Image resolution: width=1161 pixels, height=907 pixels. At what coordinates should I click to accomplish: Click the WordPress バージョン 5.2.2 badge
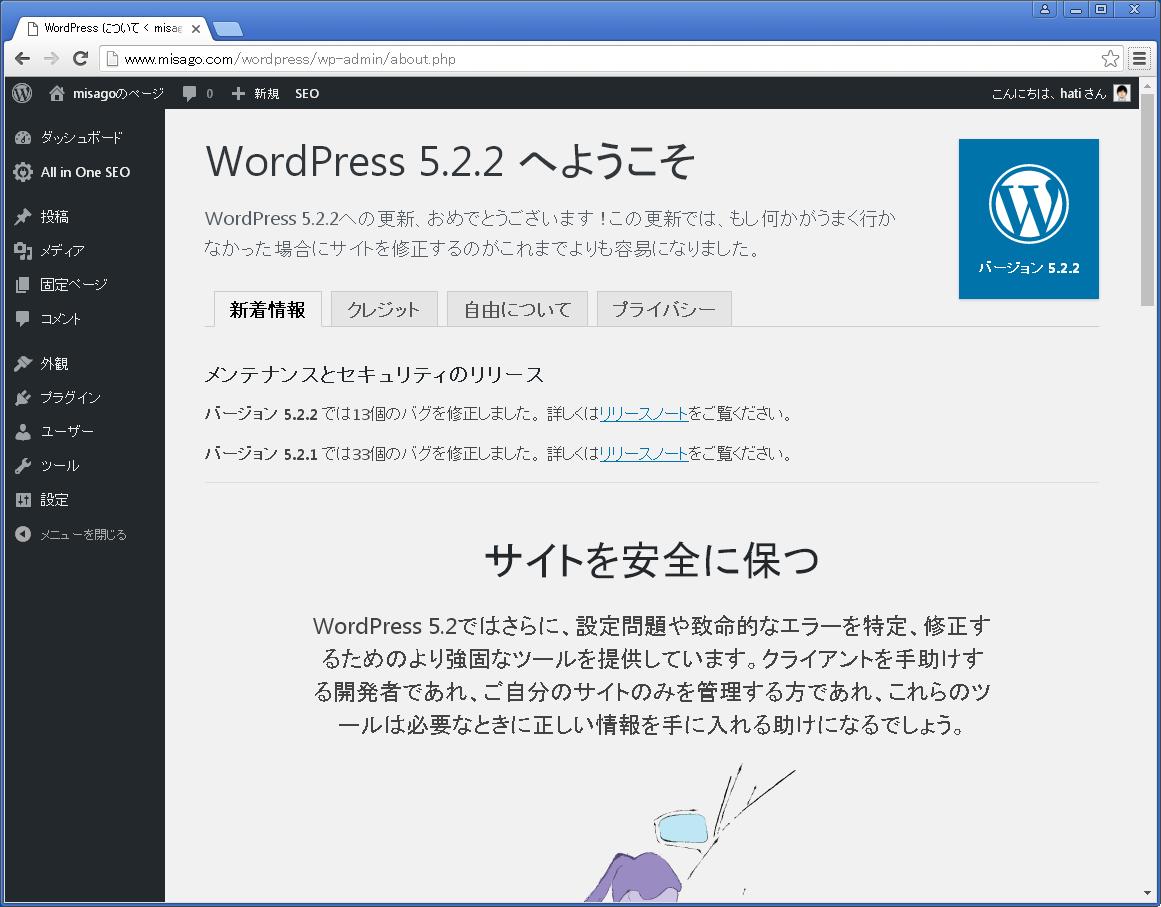pos(1028,219)
